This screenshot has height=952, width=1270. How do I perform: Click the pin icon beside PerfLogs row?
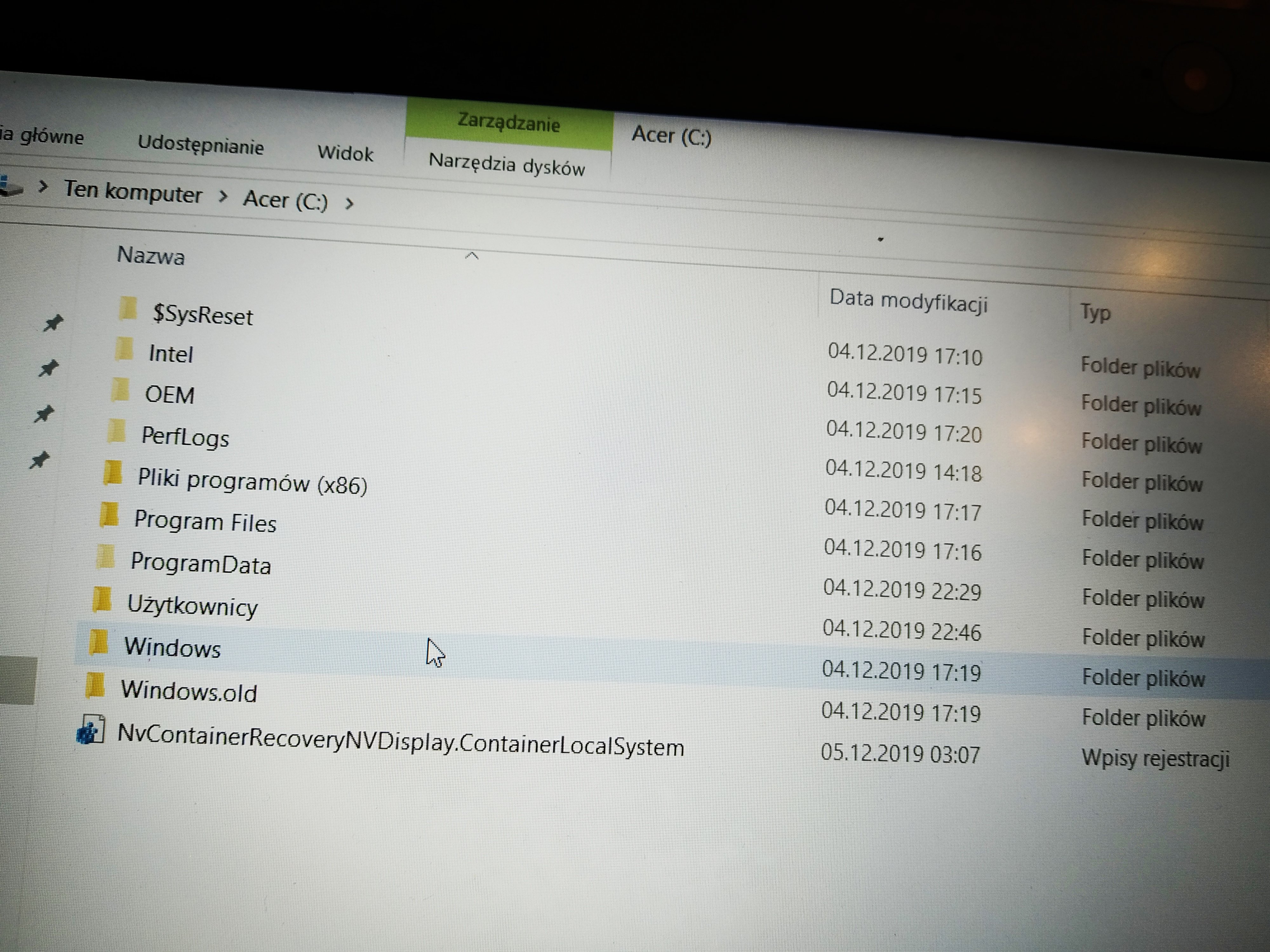click(39, 459)
